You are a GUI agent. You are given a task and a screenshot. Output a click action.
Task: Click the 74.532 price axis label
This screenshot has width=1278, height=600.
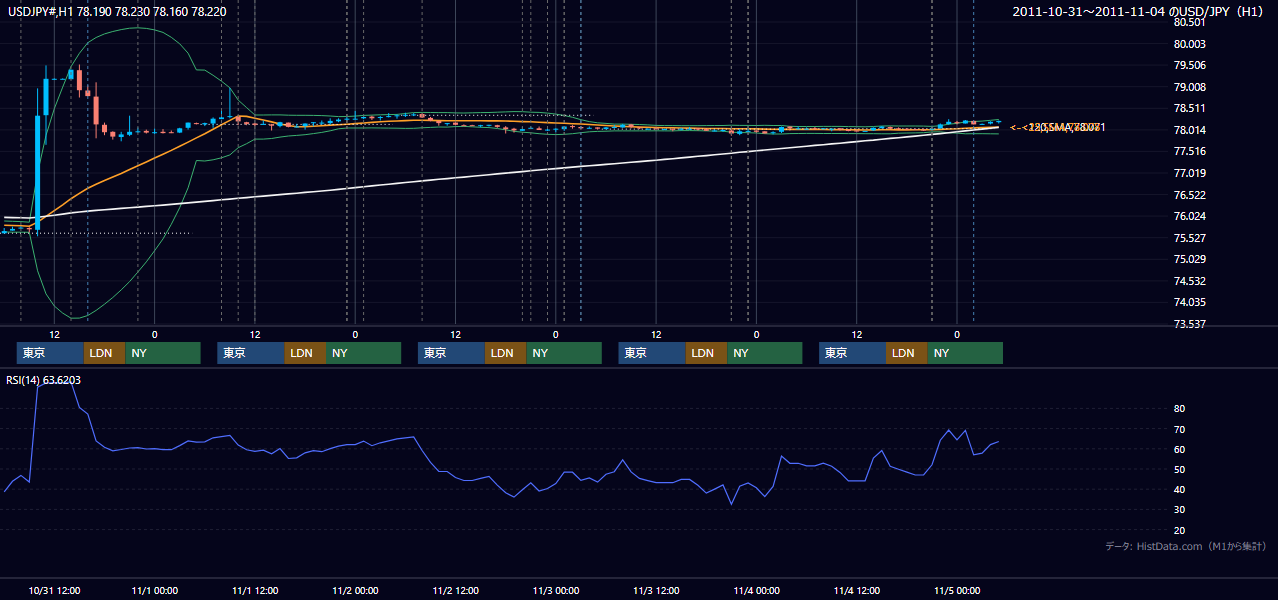[1190, 281]
